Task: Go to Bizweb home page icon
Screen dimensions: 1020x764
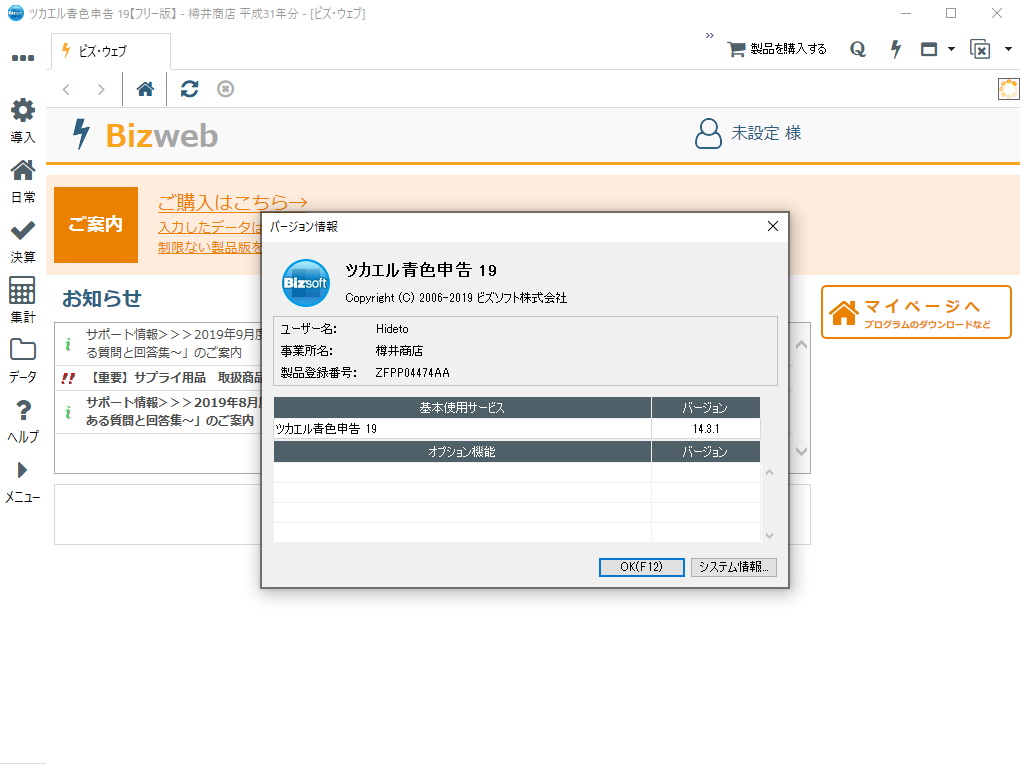Action: tap(145, 89)
